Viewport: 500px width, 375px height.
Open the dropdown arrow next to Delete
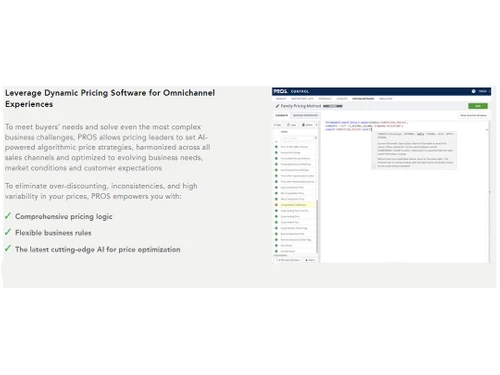(x=316, y=125)
